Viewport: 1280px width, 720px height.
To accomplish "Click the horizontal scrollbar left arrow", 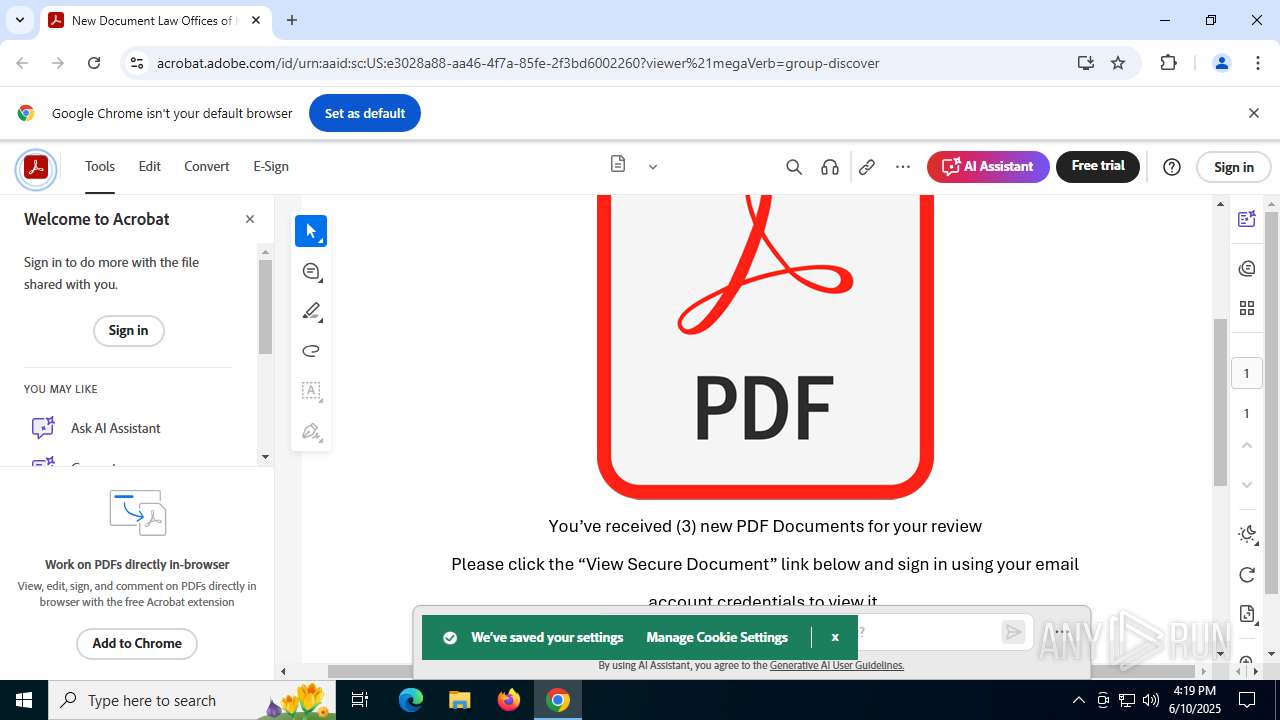I will (x=283, y=671).
